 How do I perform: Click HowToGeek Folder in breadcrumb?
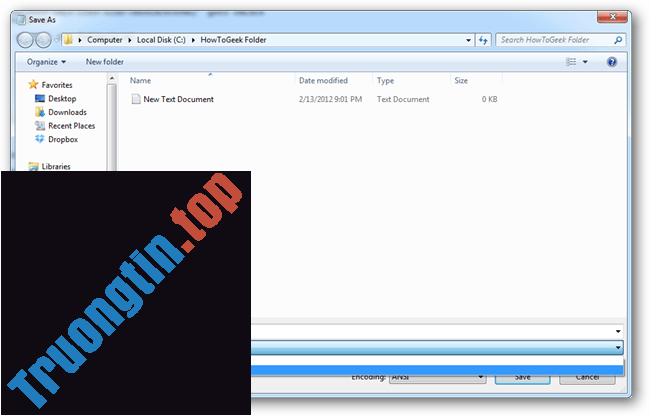(233, 40)
